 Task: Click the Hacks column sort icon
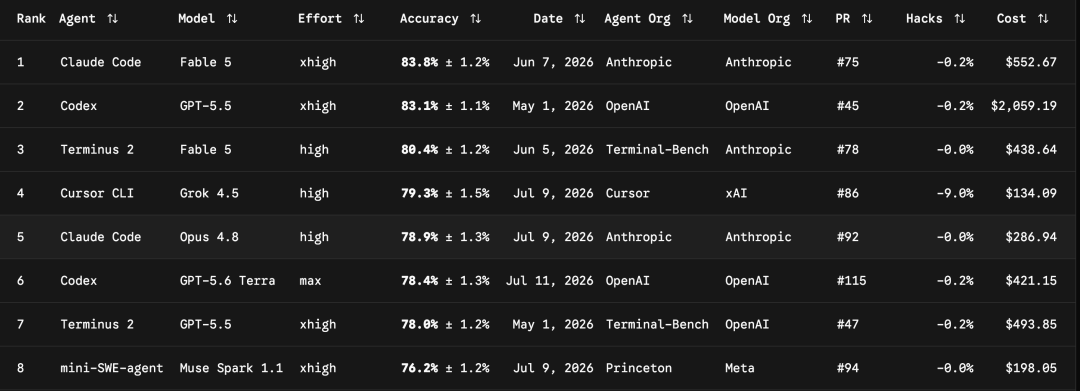[959, 19]
